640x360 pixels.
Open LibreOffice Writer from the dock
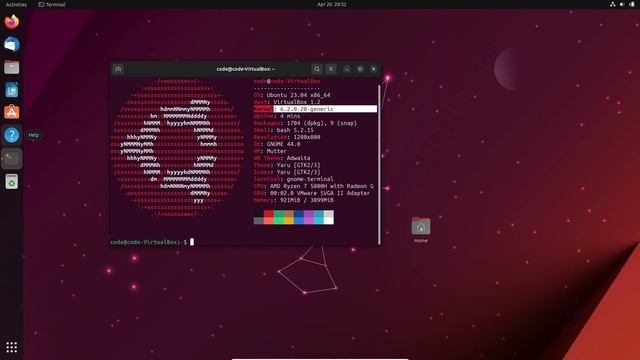[x=11, y=90]
